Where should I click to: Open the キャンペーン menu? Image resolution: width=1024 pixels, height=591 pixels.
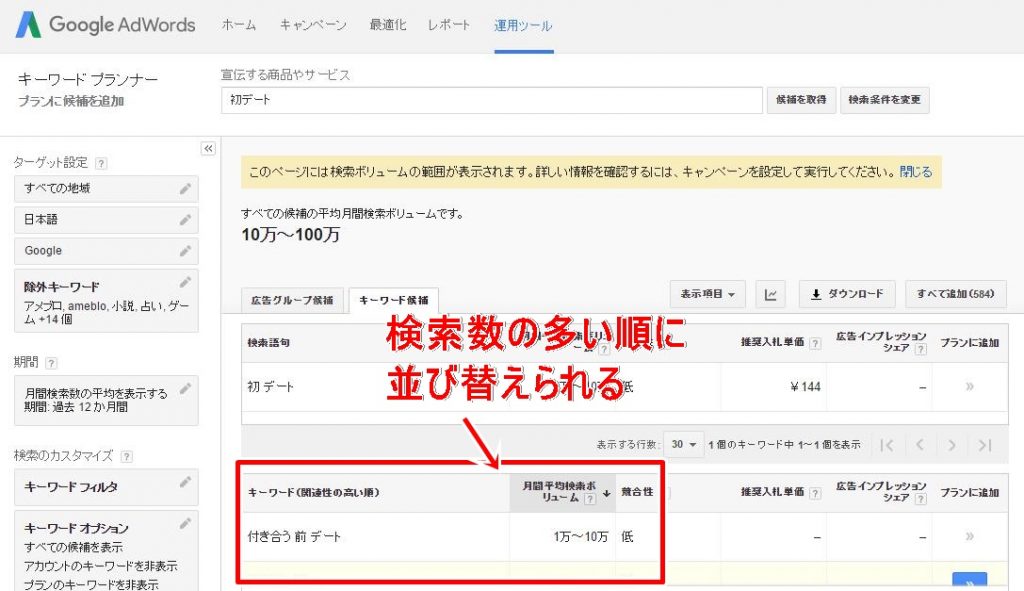313,25
